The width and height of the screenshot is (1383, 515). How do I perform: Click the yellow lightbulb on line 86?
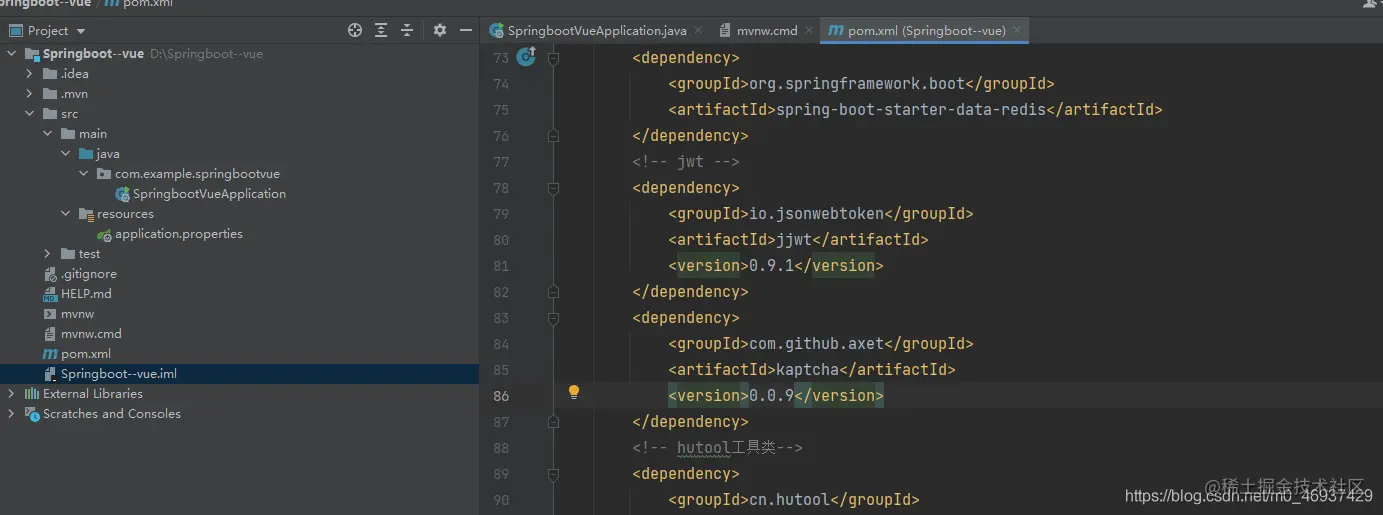[574, 393]
